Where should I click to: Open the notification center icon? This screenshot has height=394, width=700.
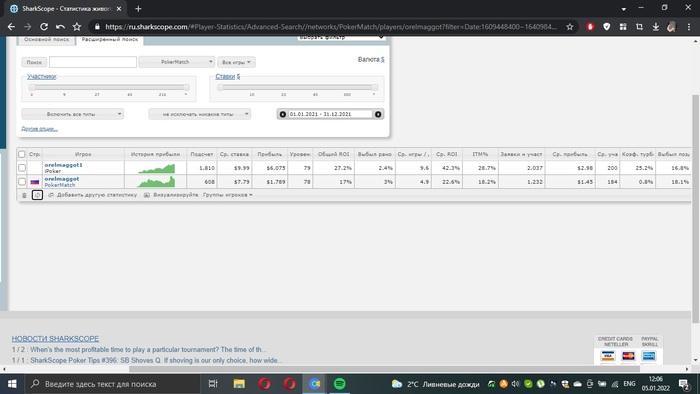click(684, 384)
